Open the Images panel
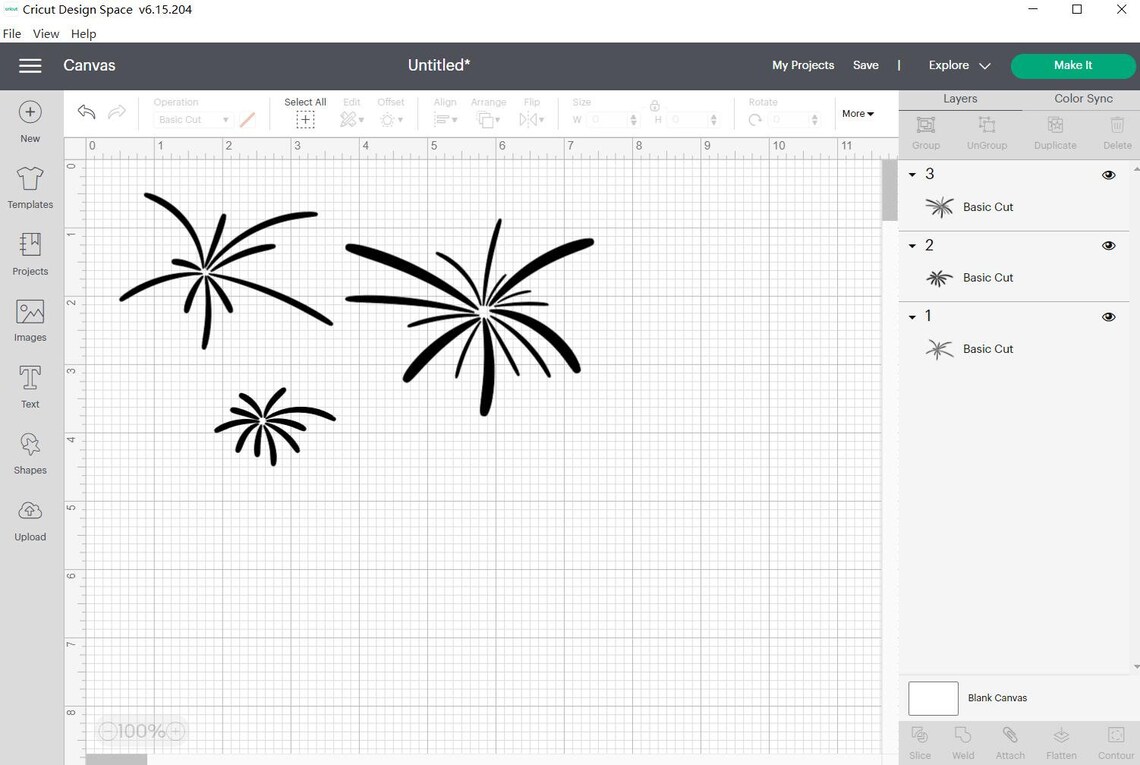This screenshot has width=1140, height=765. 29,320
